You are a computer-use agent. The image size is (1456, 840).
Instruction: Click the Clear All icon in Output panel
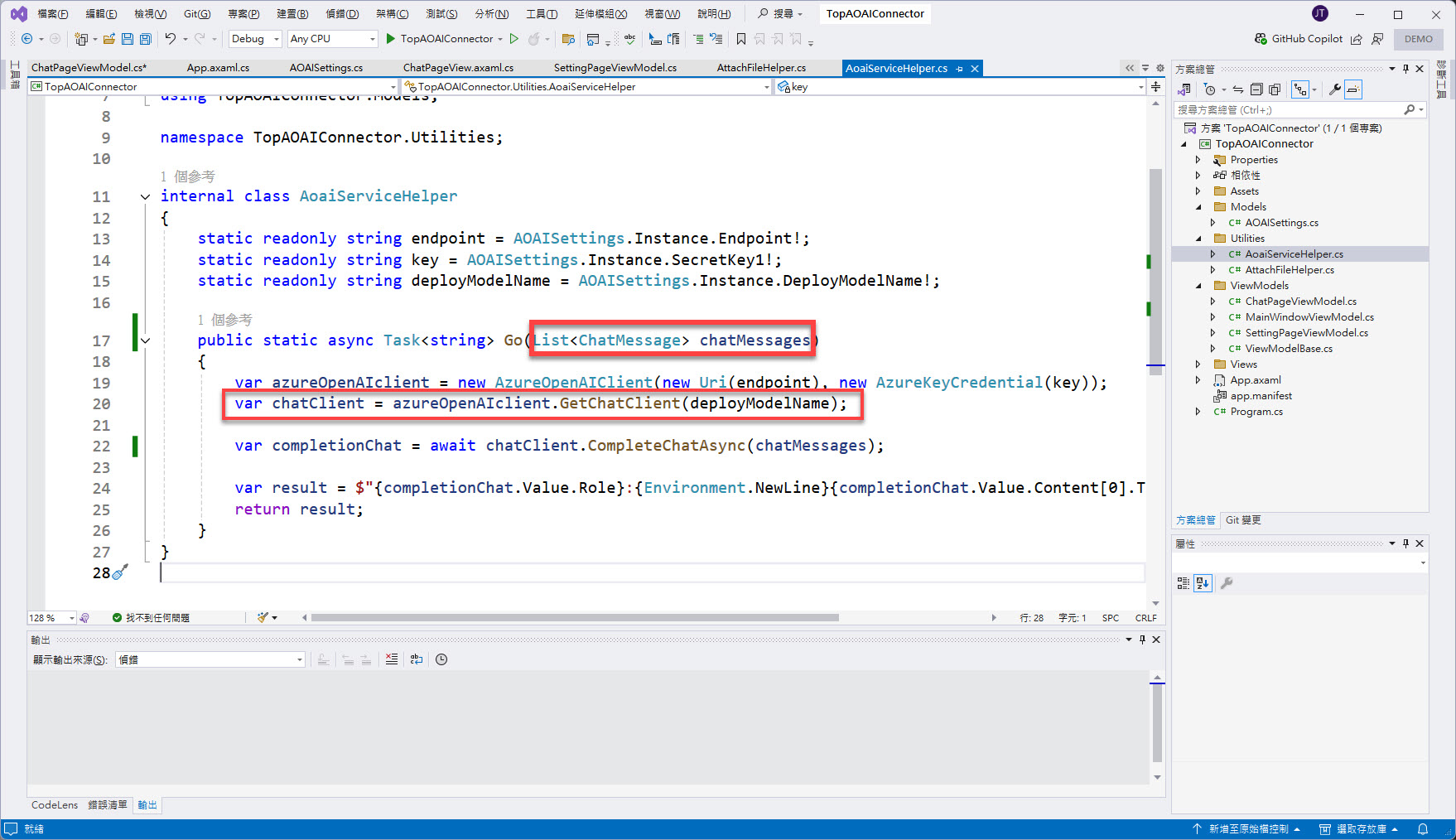tap(392, 659)
